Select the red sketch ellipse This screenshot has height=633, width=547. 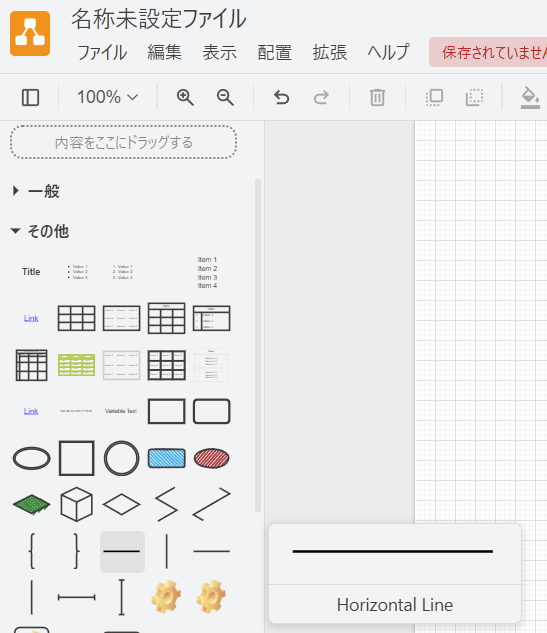point(212,458)
